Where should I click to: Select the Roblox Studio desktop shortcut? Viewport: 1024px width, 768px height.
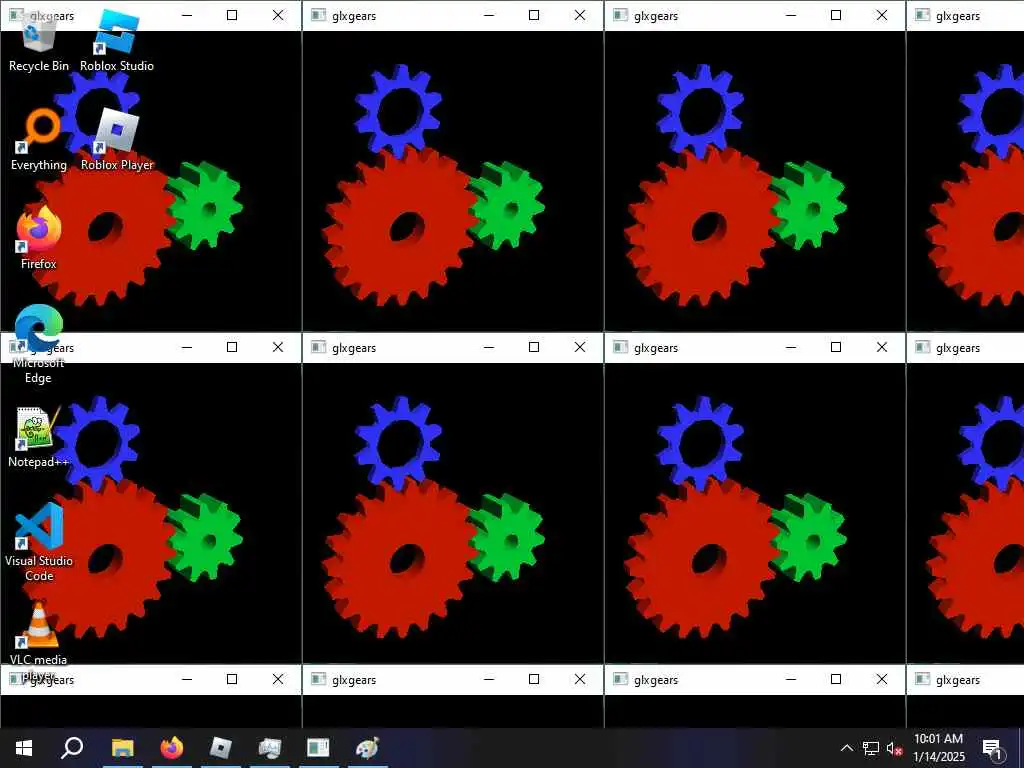pyautogui.click(x=117, y=40)
